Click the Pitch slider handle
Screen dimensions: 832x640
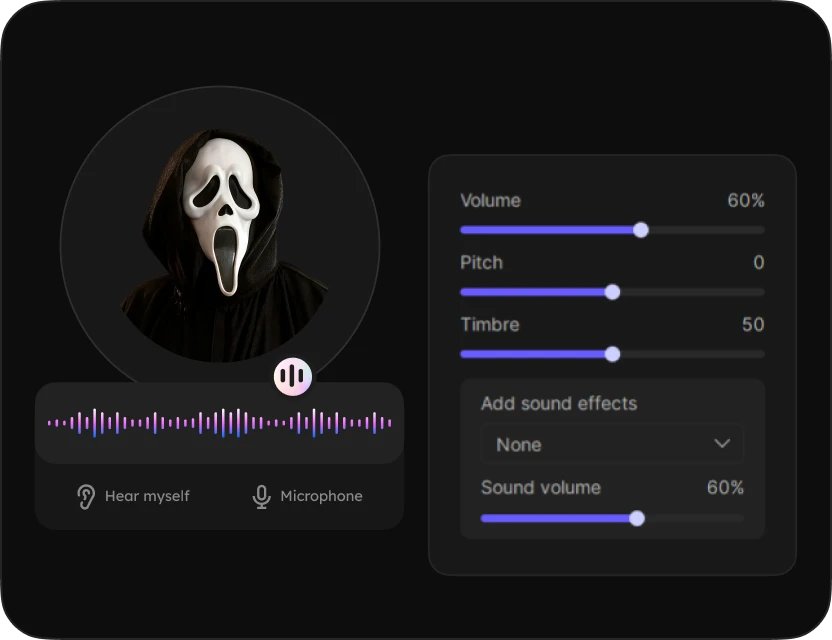pyautogui.click(x=613, y=292)
